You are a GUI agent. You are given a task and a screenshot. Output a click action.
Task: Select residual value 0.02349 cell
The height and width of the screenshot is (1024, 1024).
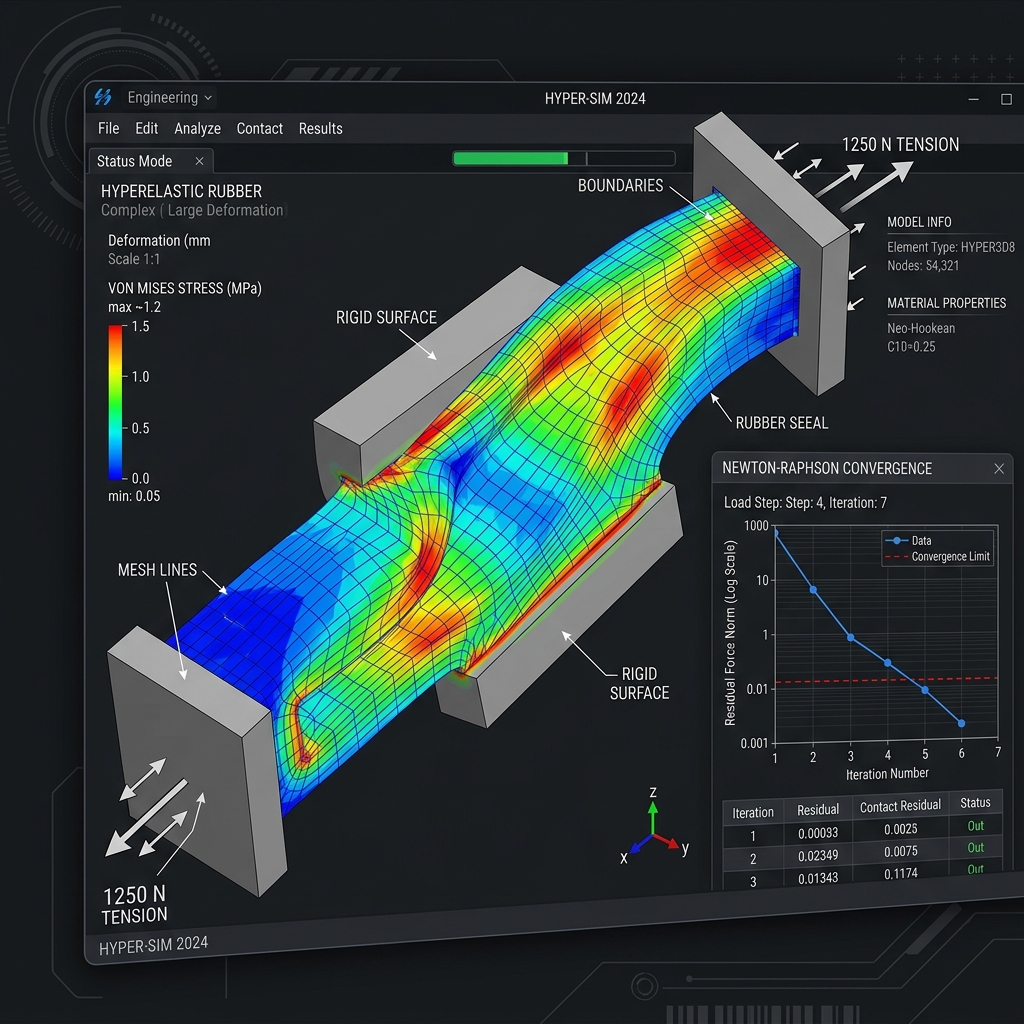click(x=818, y=856)
